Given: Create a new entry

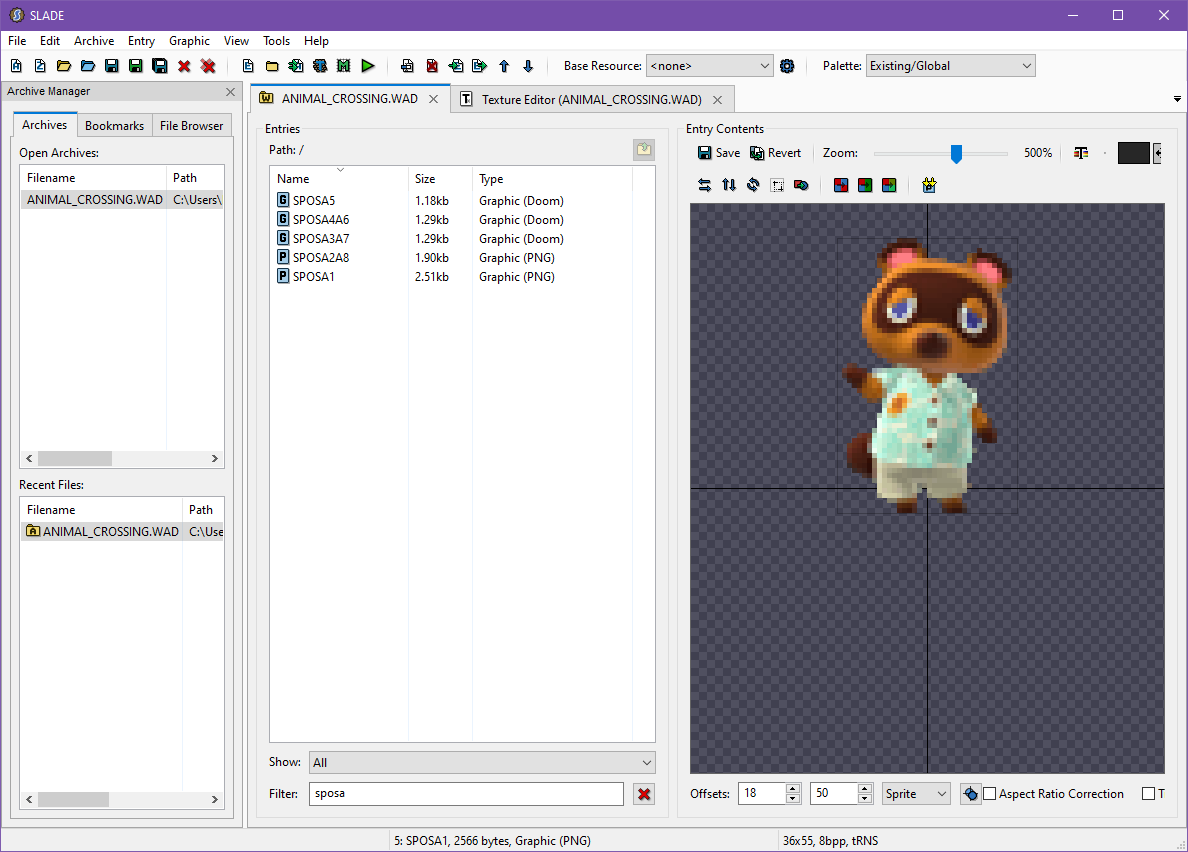Looking at the screenshot, I should click(x=248, y=66).
